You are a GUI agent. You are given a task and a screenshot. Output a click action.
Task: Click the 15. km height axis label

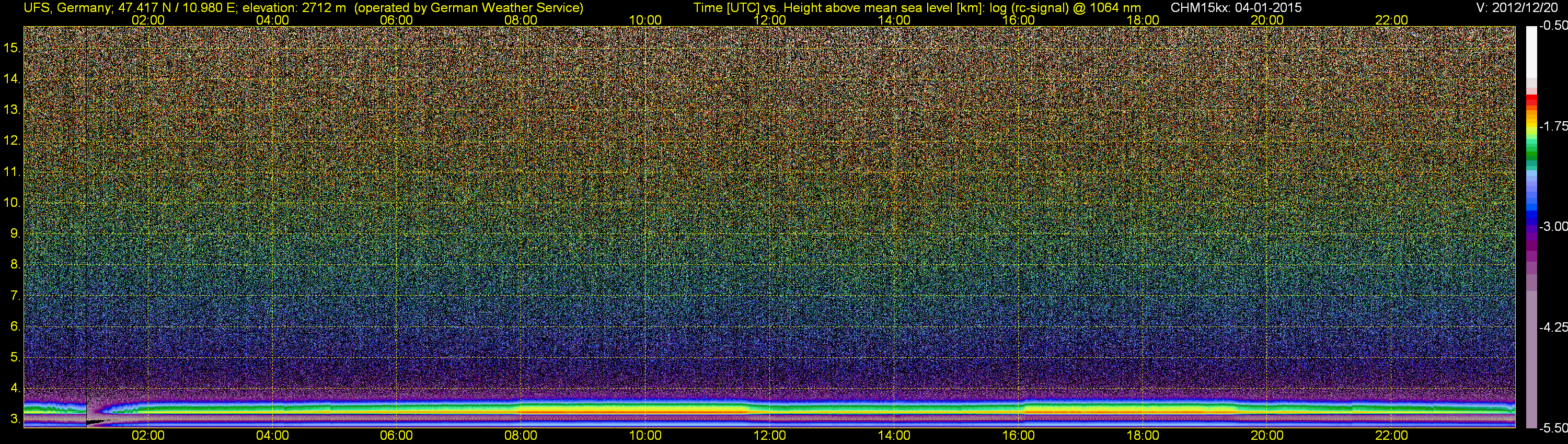click(x=11, y=48)
